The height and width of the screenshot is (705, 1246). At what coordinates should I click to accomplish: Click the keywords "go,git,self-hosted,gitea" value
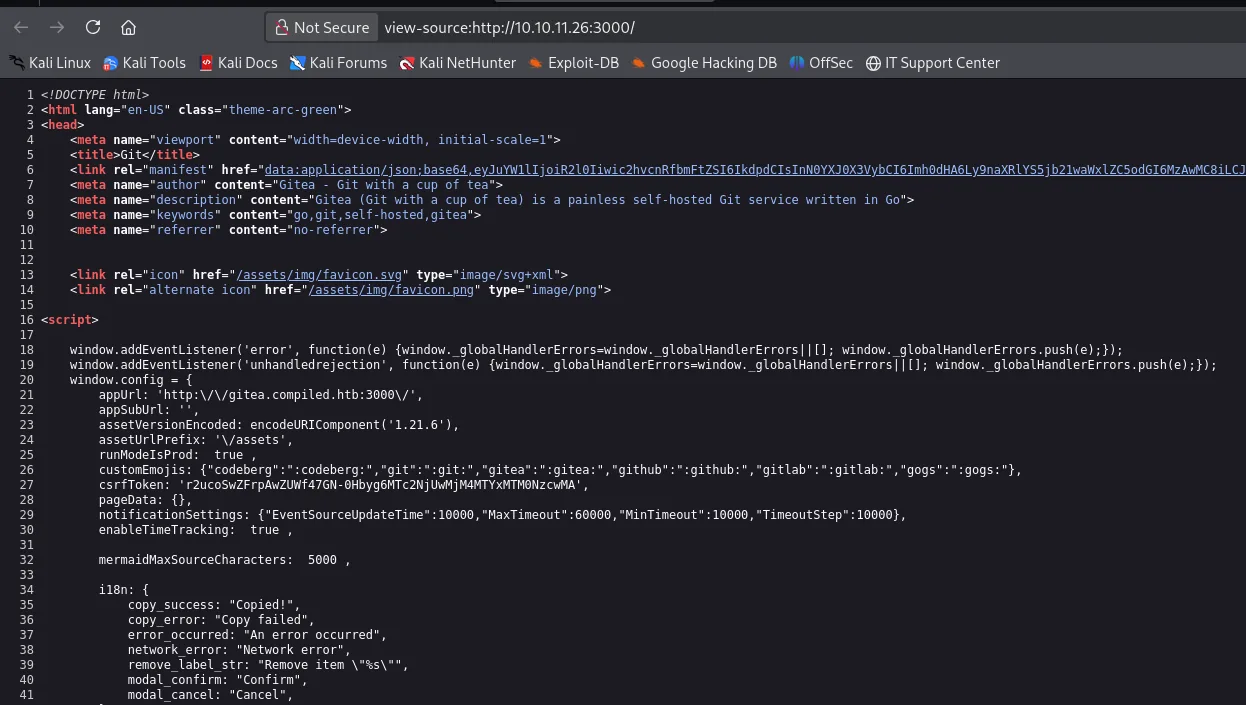[386, 215]
